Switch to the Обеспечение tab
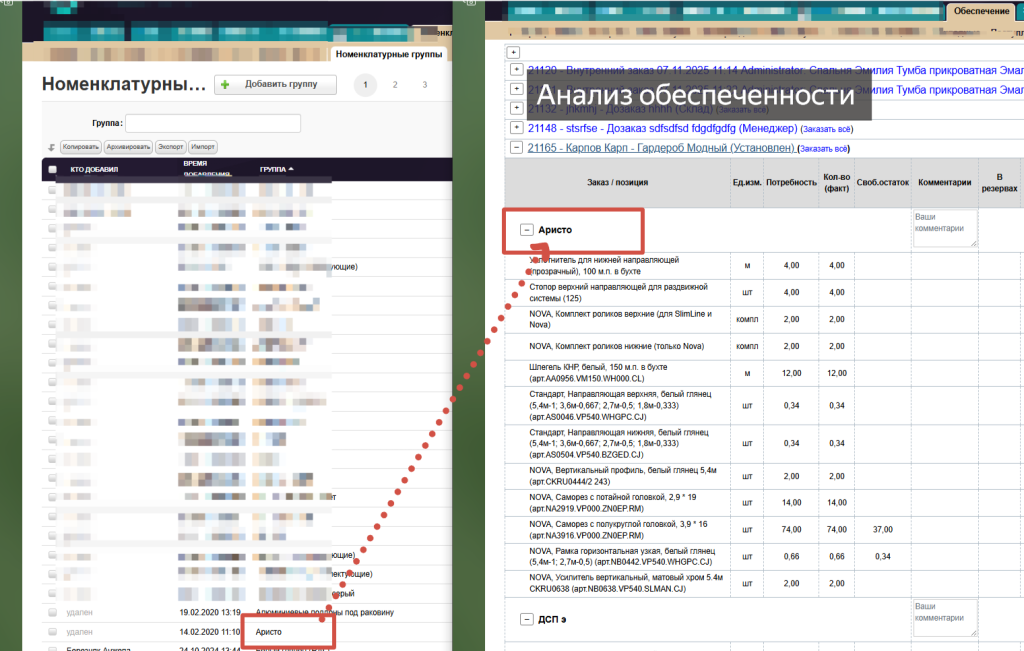 pyautogui.click(x=980, y=10)
